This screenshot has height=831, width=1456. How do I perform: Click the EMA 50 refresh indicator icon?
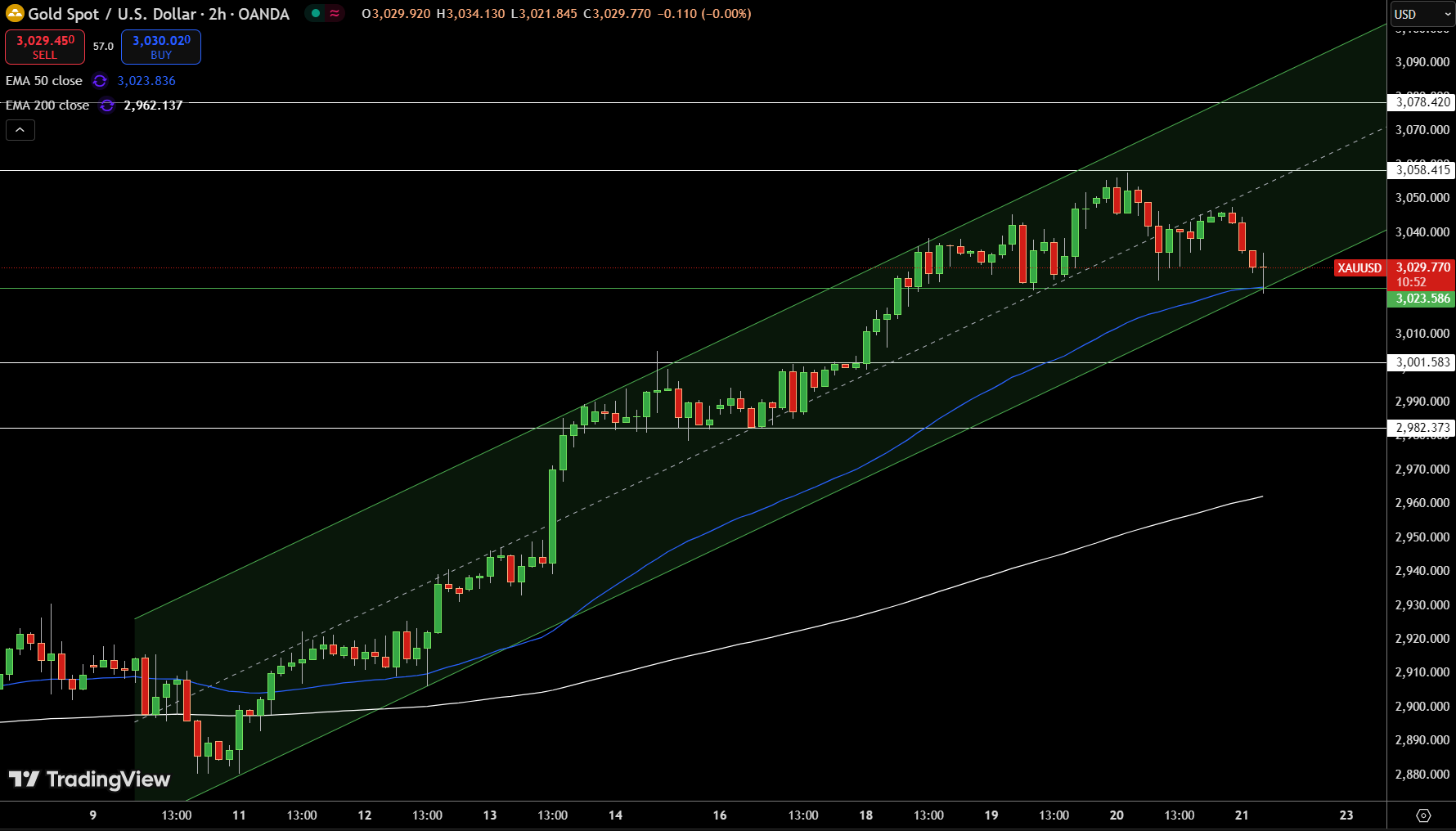[x=100, y=81]
